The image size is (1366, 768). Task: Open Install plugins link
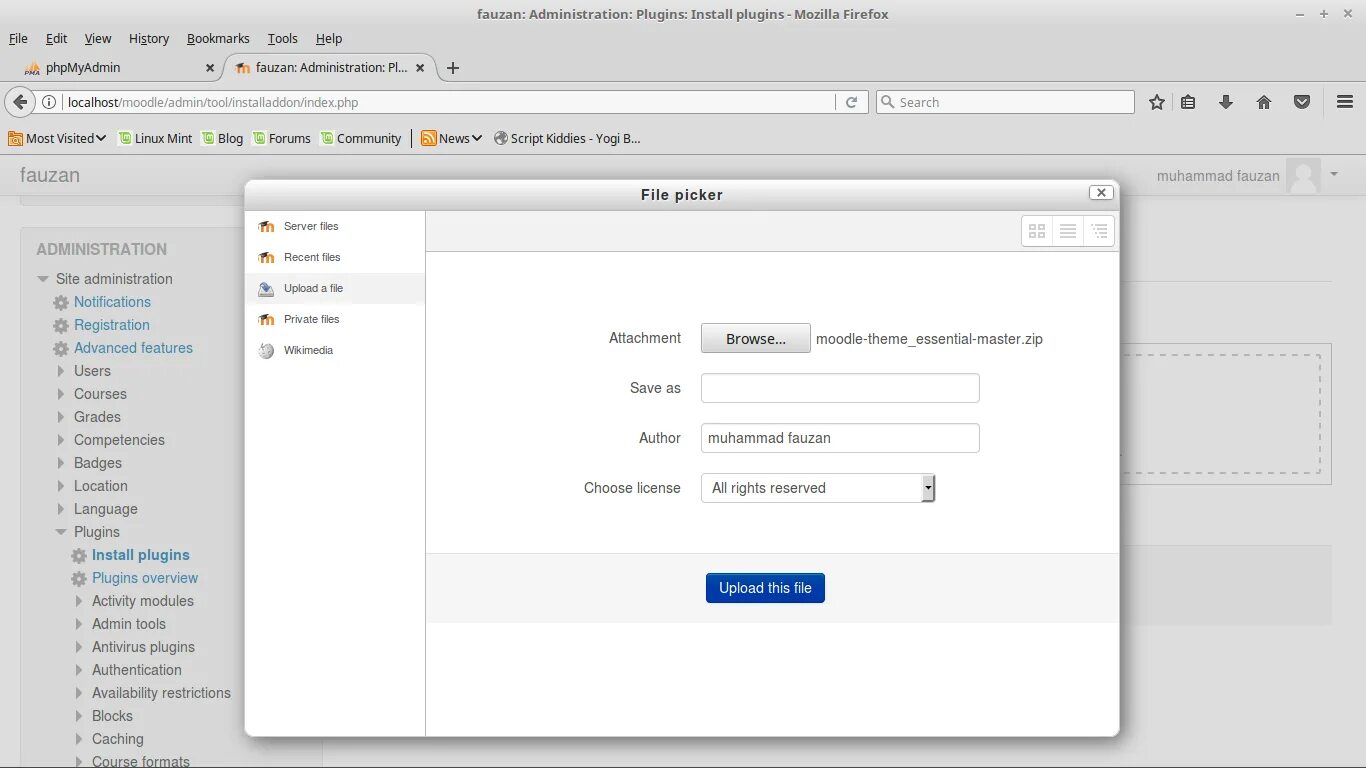[141, 555]
